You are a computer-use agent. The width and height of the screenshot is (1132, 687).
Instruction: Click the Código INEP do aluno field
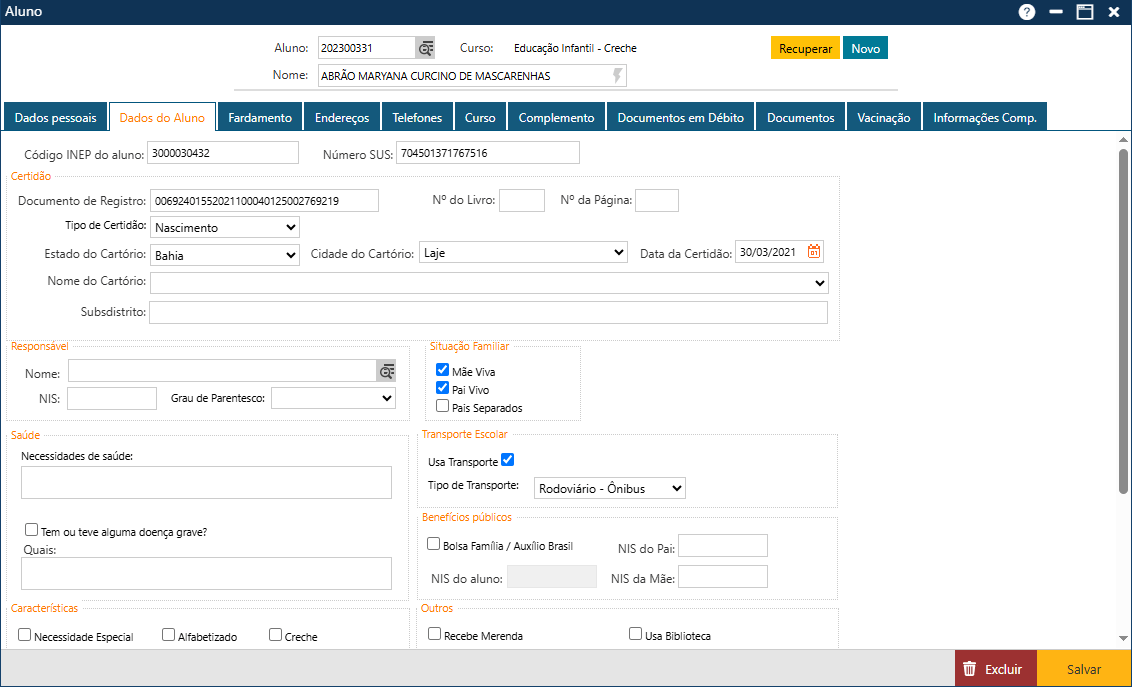click(x=222, y=153)
